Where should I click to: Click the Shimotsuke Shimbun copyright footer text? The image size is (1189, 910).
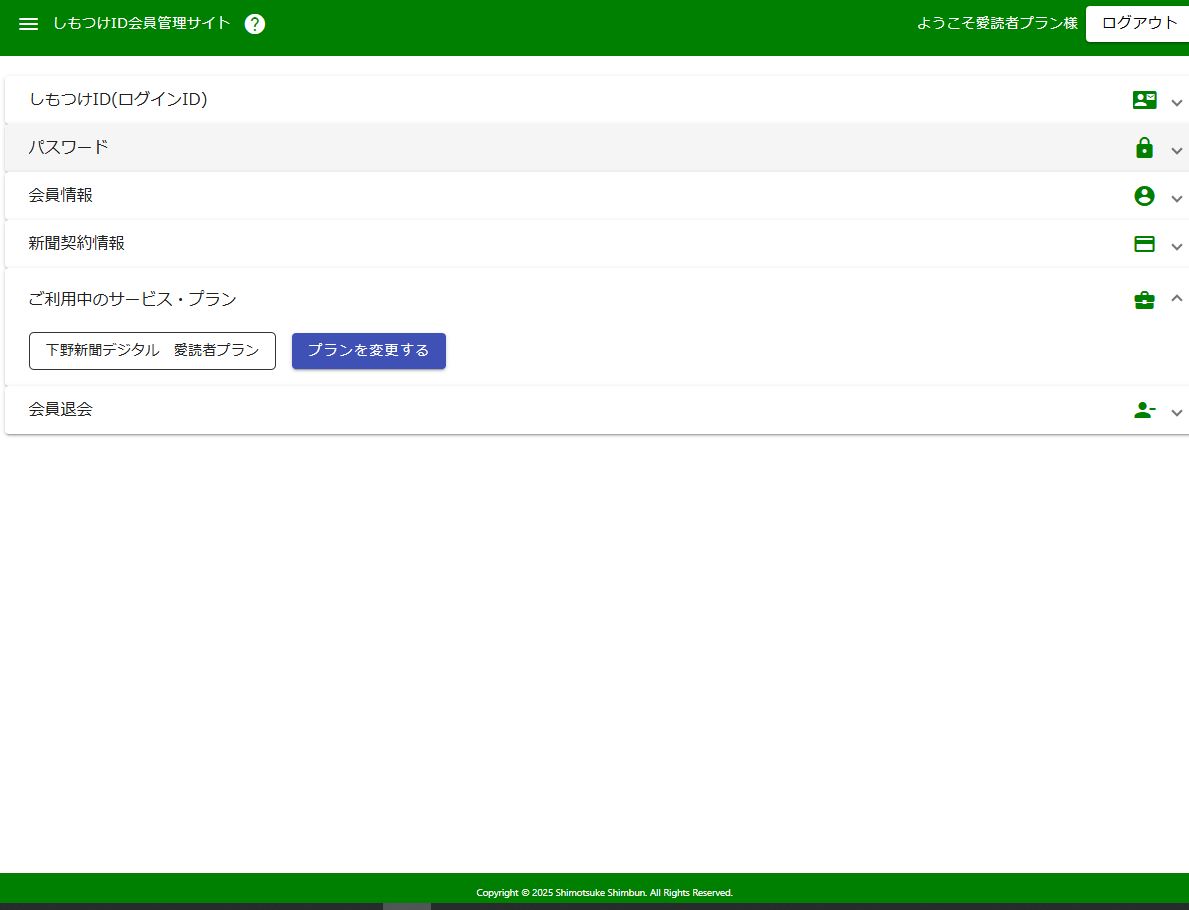tap(604, 893)
